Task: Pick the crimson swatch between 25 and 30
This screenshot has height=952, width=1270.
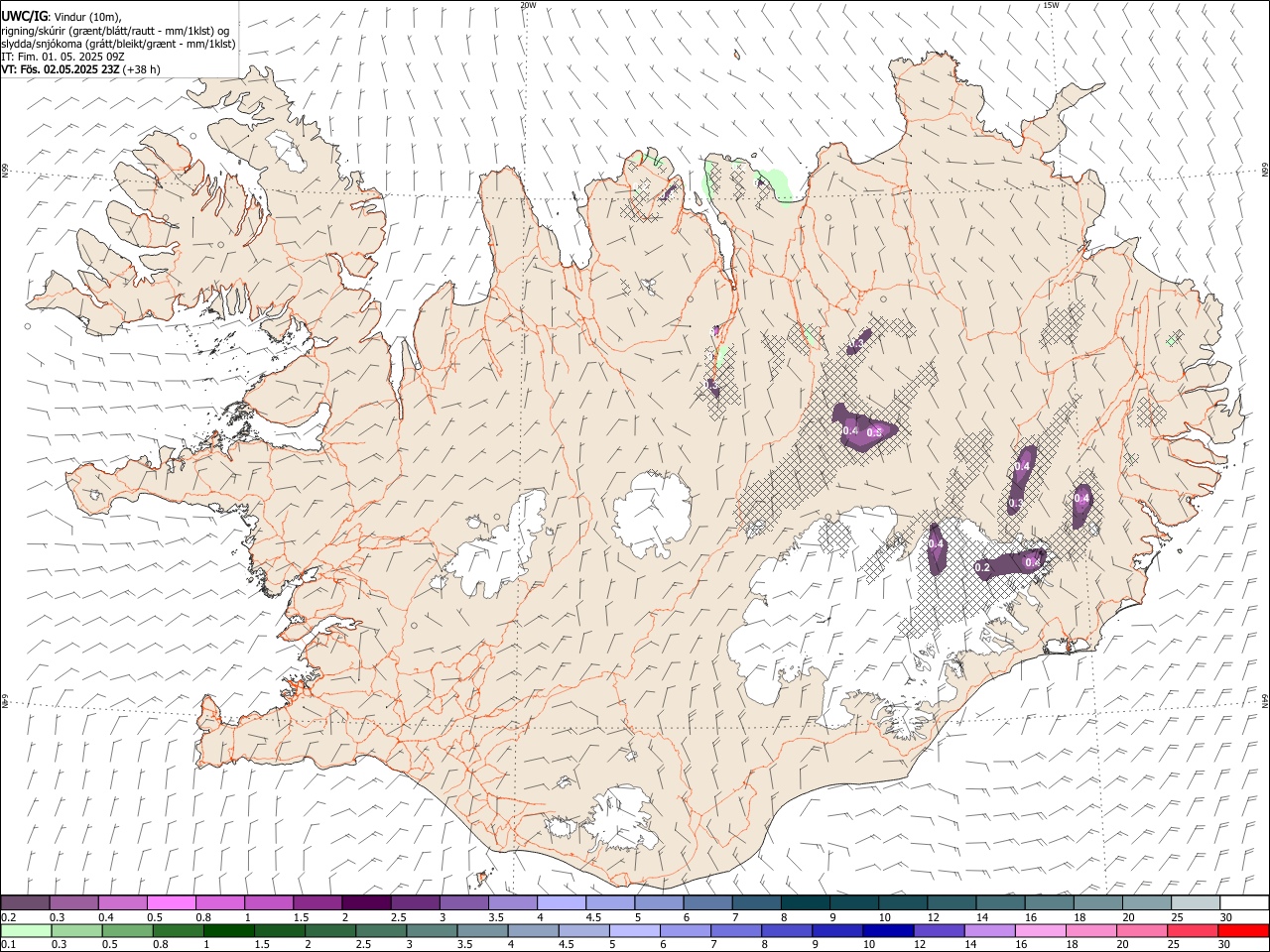Action: click(1194, 930)
